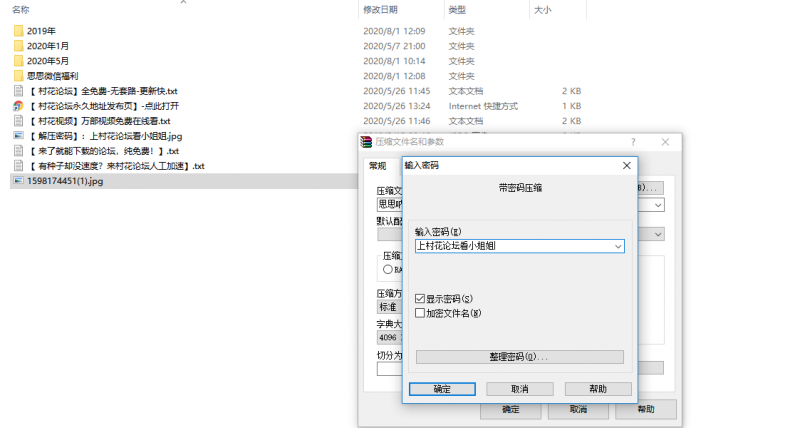Select the 解压密码 jpg image file icon
The width and height of the screenshot is (800, 428).
(x=19, y=136)
